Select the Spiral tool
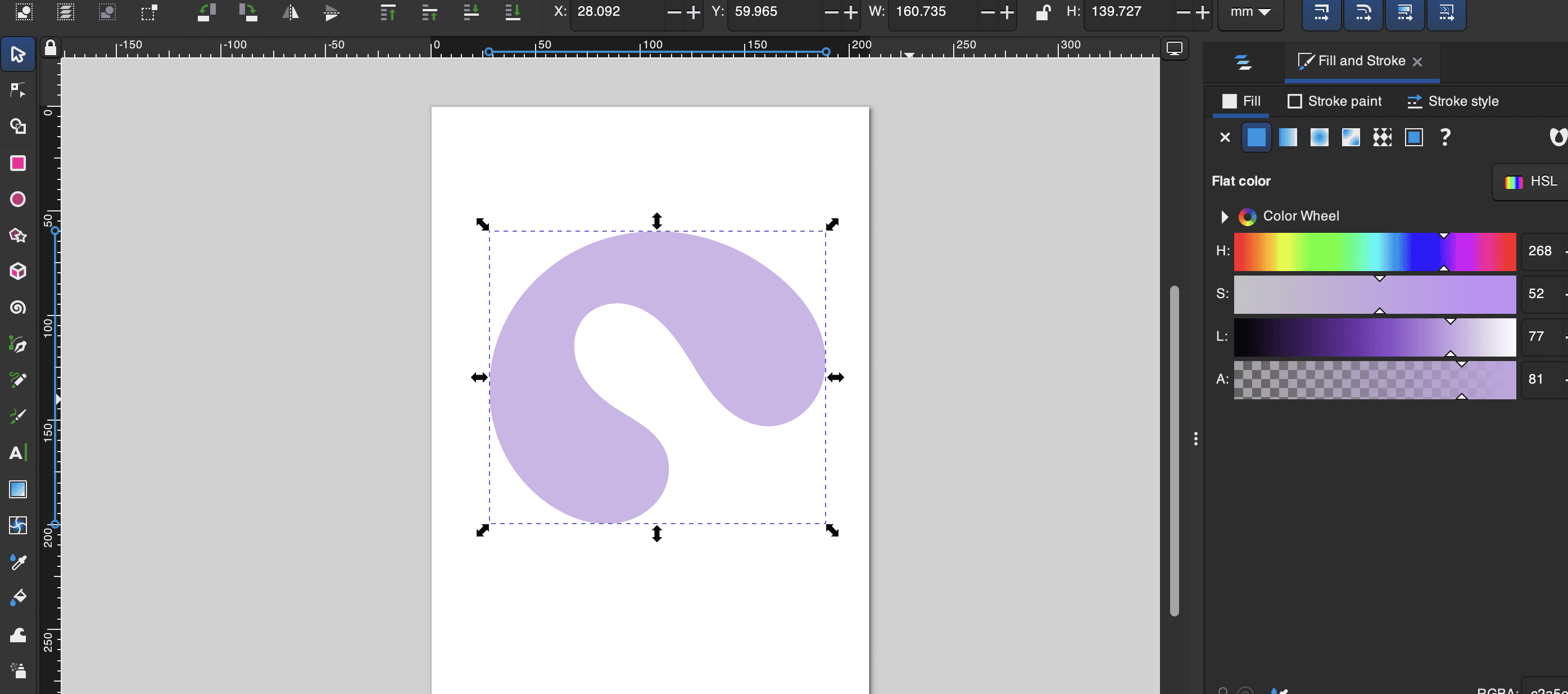Screen dimensions: 1568x694 pyautogui.click(x=17, y=308)
